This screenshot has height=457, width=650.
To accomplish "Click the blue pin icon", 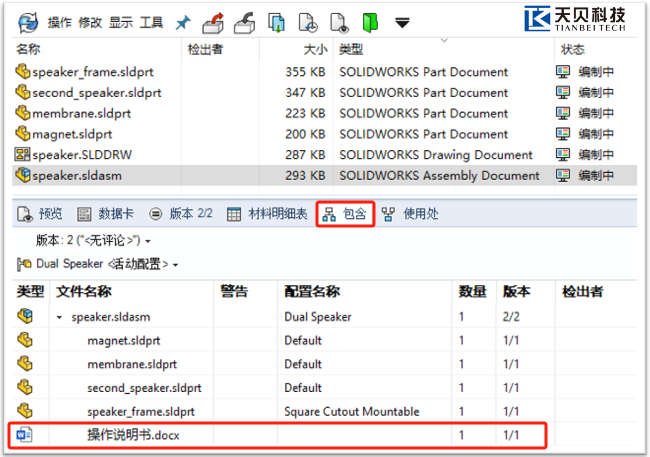I will [183, 21].
